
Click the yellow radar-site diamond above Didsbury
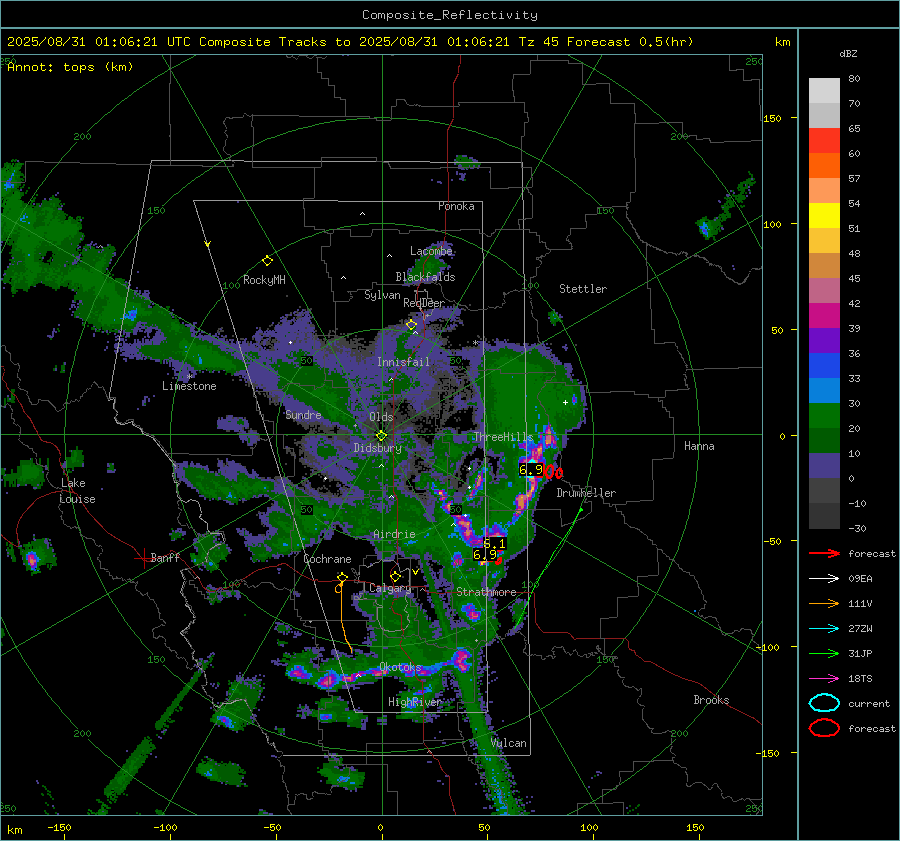(381, 436)
